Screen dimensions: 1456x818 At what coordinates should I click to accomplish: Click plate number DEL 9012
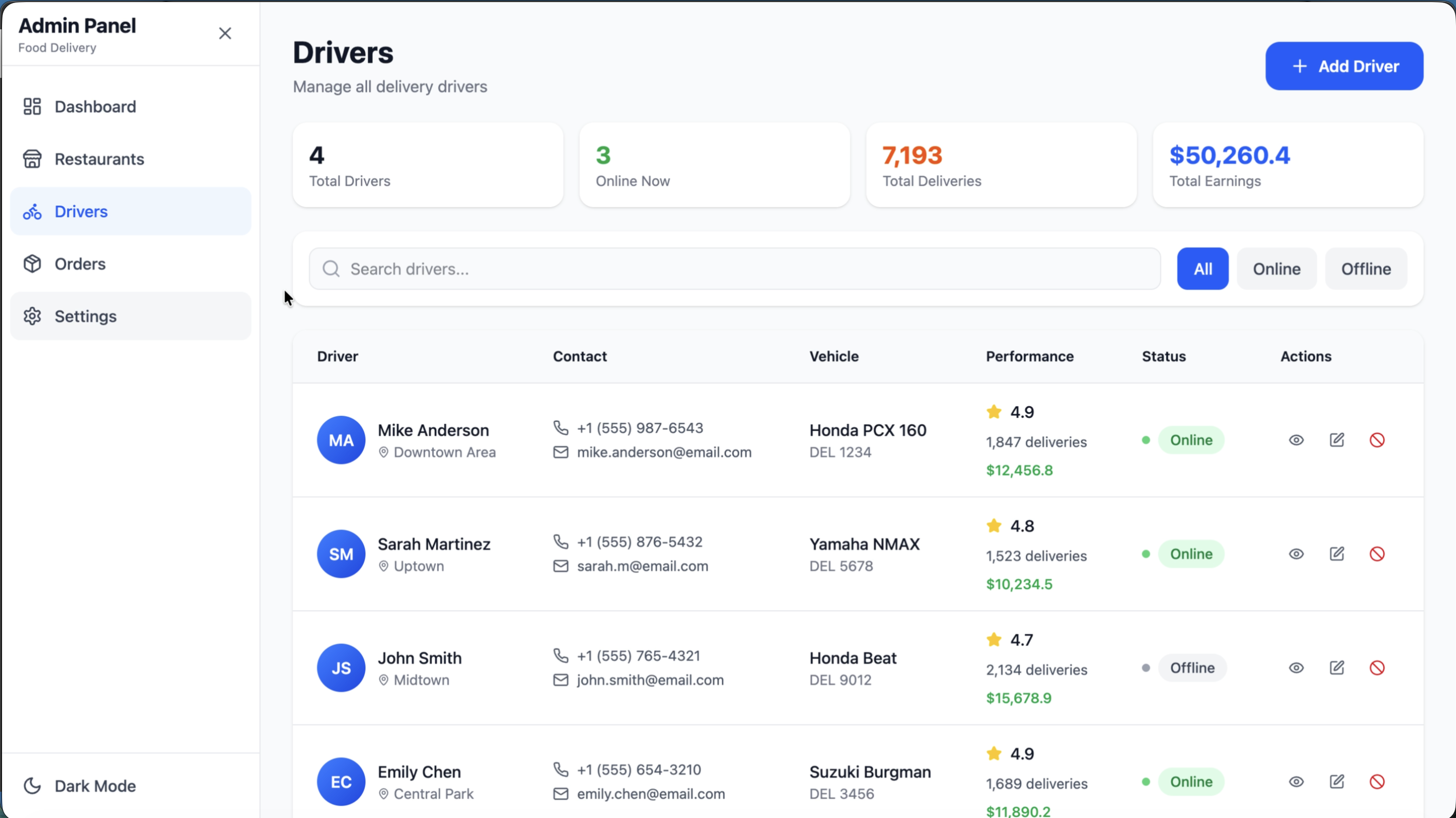pyautogui.click(x=840, y=680)
